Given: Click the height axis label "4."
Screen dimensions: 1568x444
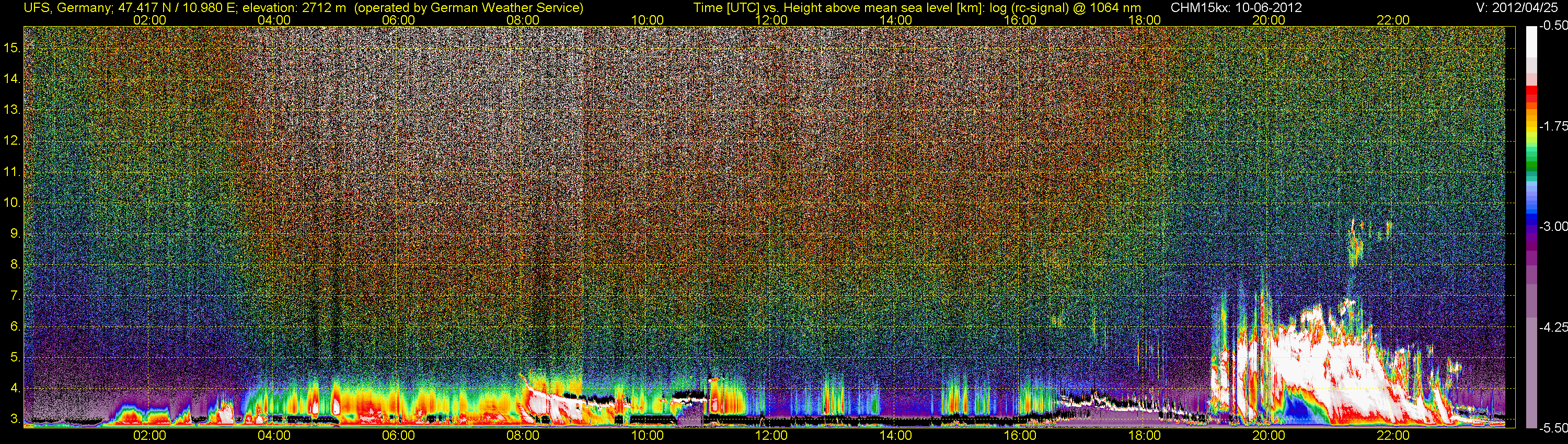Looking at the screenshot, I should coord(16,389).
